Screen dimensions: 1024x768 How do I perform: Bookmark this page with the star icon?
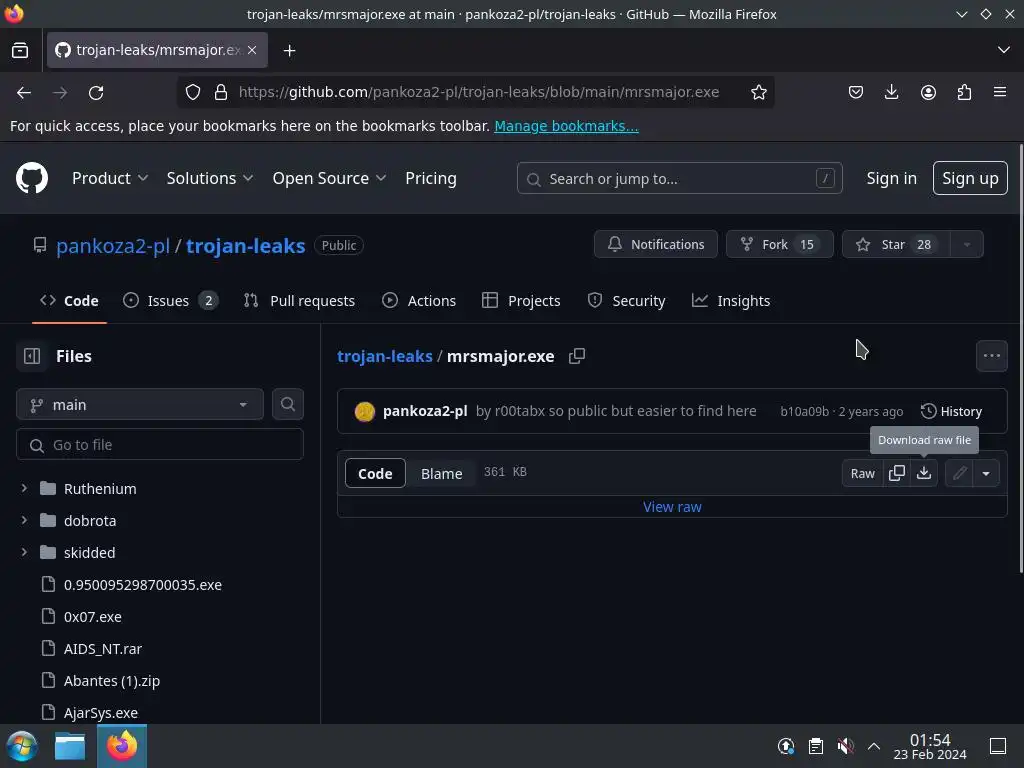(x=758, y=92)
